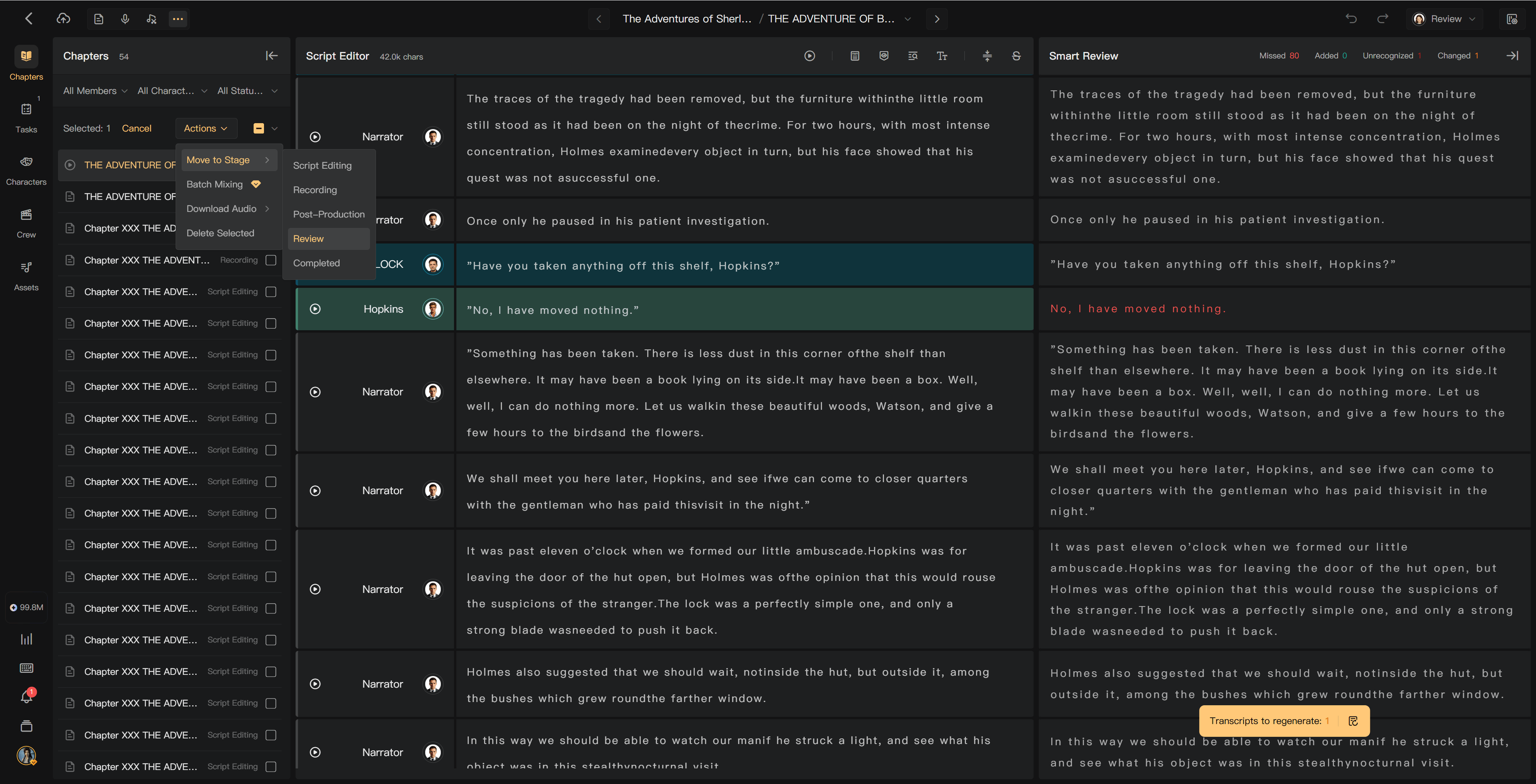Click the Missed 80 counter
Screen dimensions: 1536x784
coord(1279,56)
